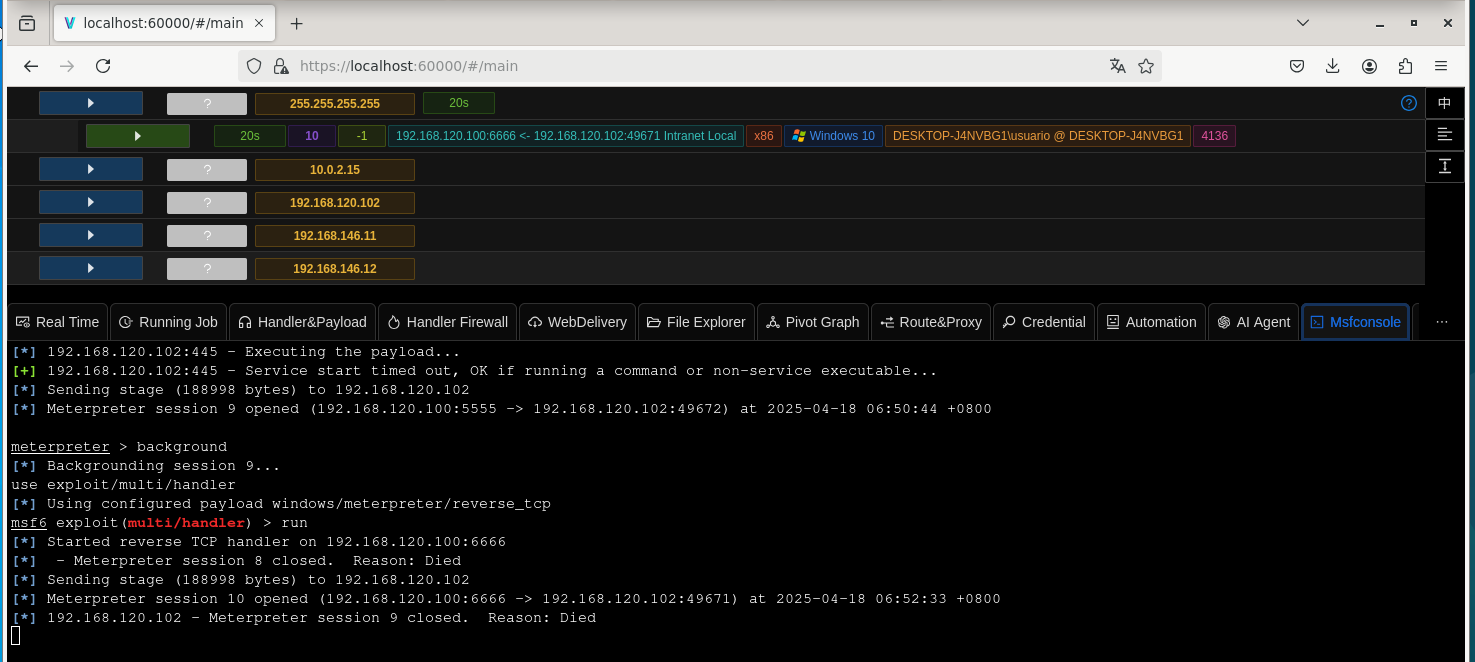Click the help question-mark icon
Viewport: 1475px width, 662px height.
1409,103
